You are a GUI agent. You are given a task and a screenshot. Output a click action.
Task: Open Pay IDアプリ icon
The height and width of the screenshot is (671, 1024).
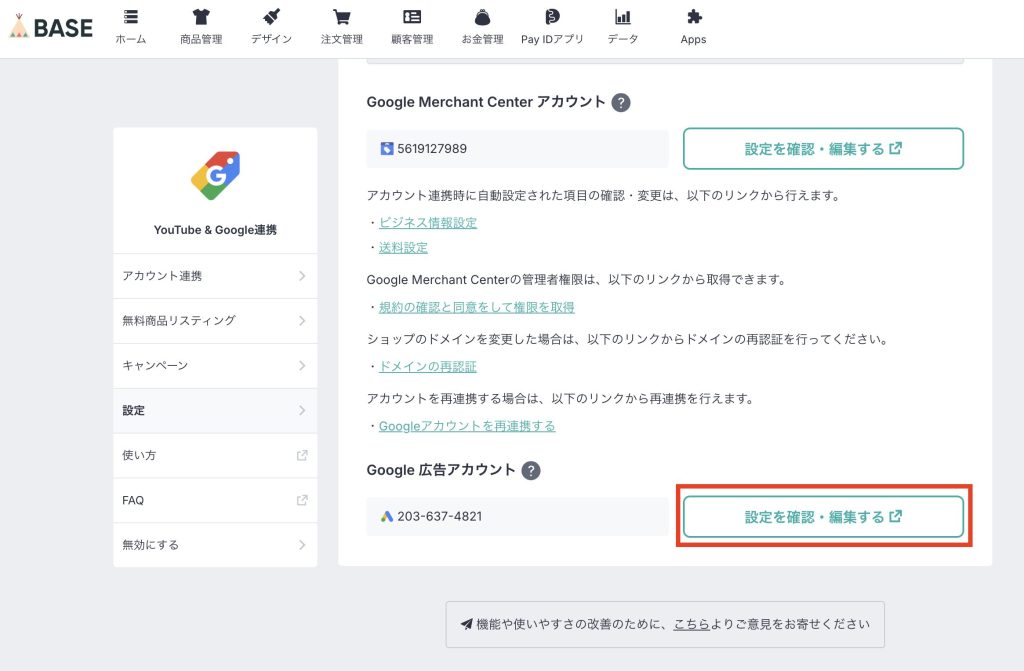(x=552, y=17)
